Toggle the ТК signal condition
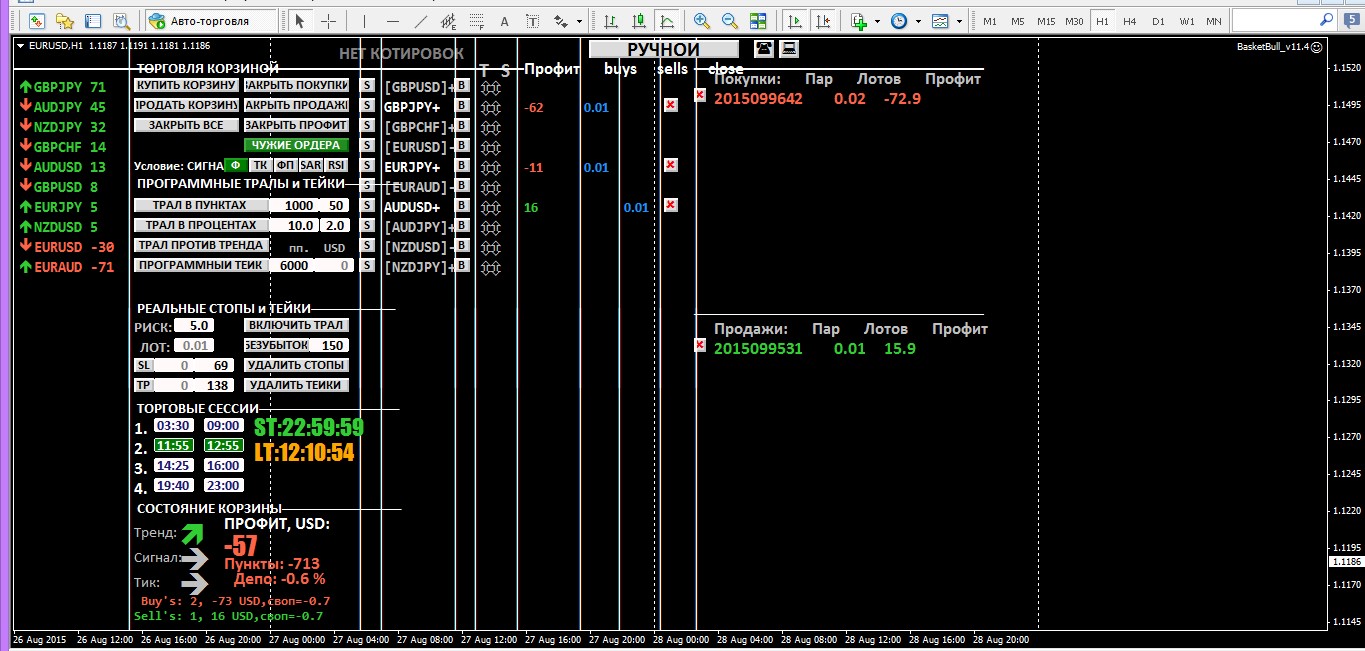The height and width of the screenshot is (651, 1365). pos(260,165)
